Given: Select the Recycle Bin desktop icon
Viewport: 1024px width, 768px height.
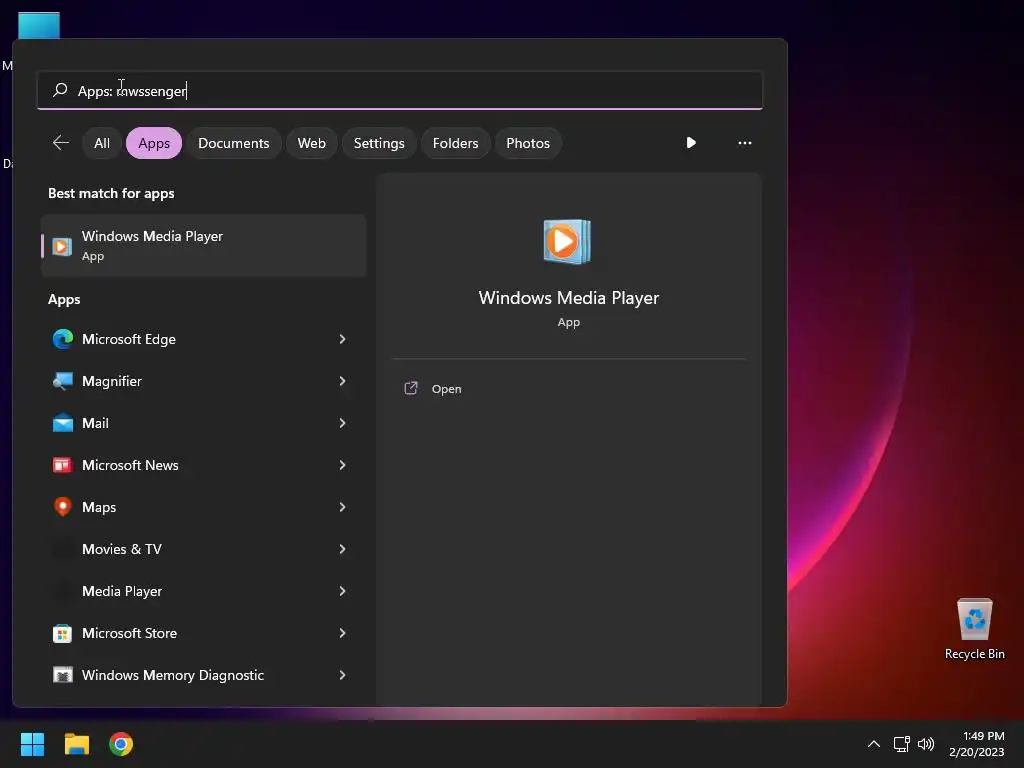Looking at the screenshot, I should click(x=974, y=629).
